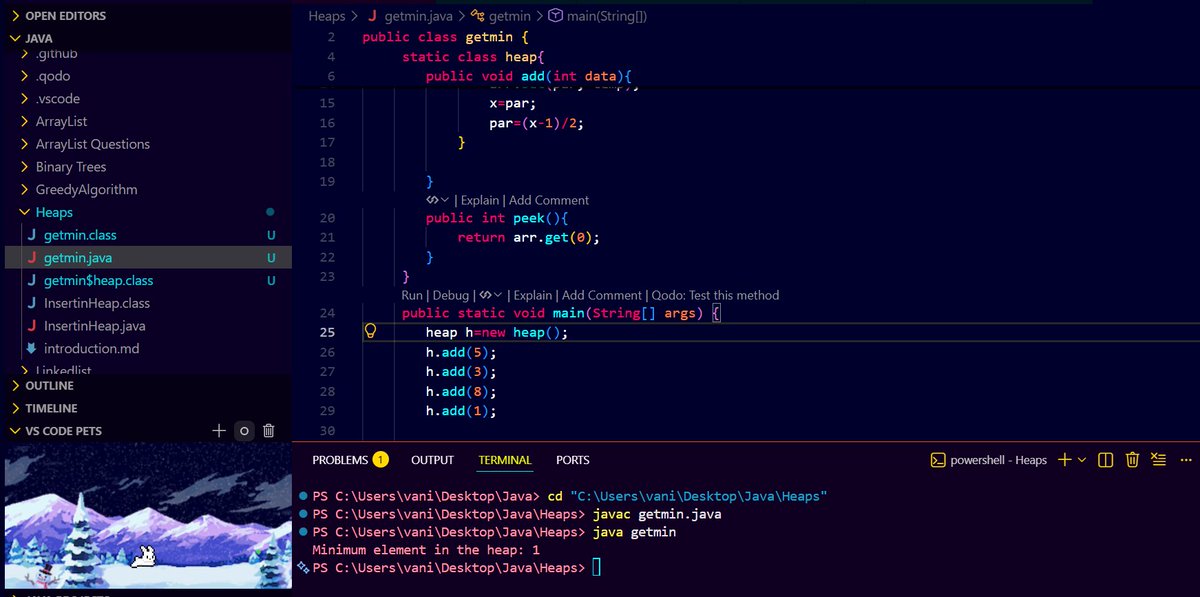
Task: Click the powershell terminal icon
Action: (938, 460)
